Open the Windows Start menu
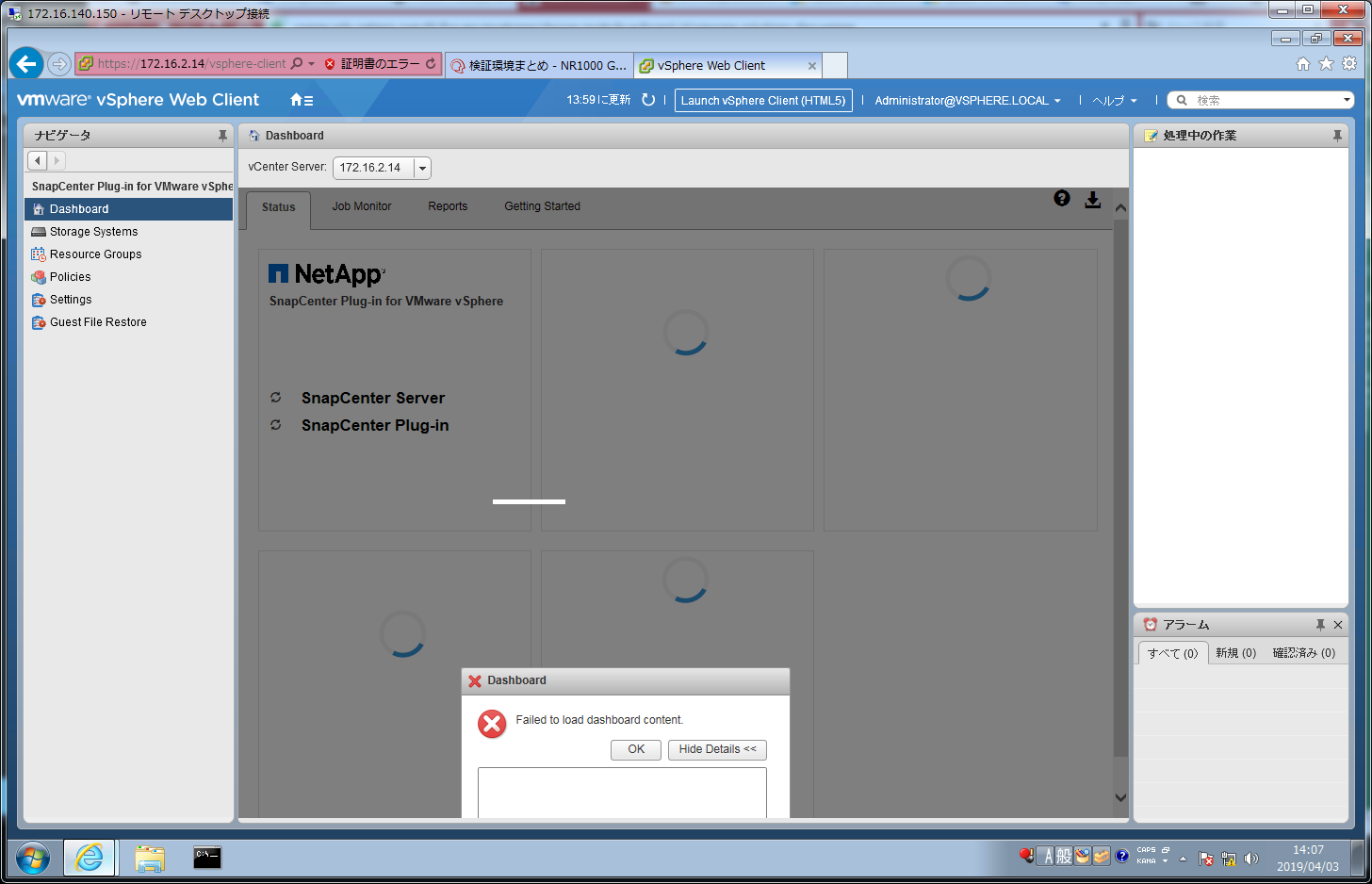The height and width of the screenshot is (884, 1372). point(33,858)
